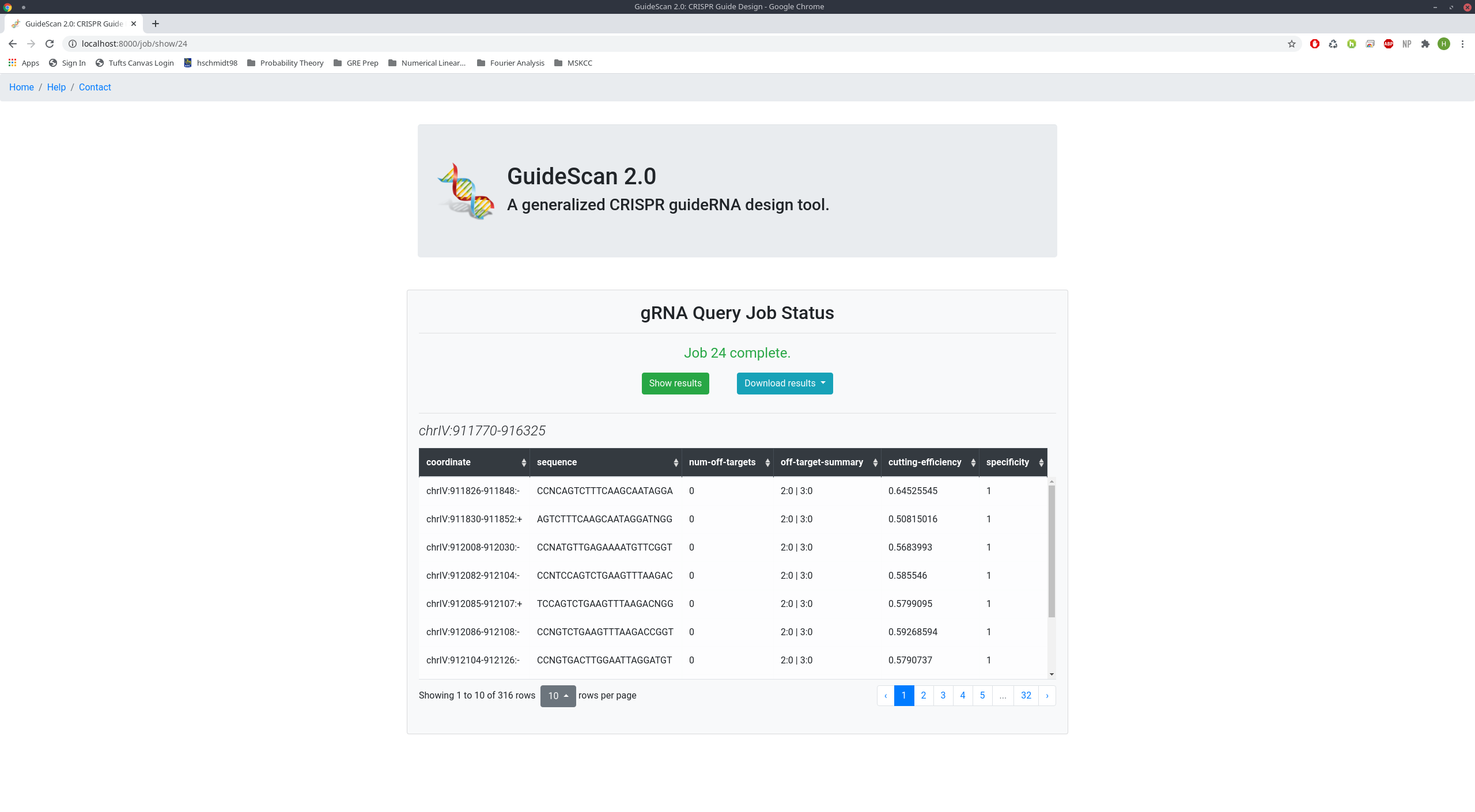Navigate to last page 32 of results
The width and height of the screenshot is (1475, 812).
click(1025, 695)
